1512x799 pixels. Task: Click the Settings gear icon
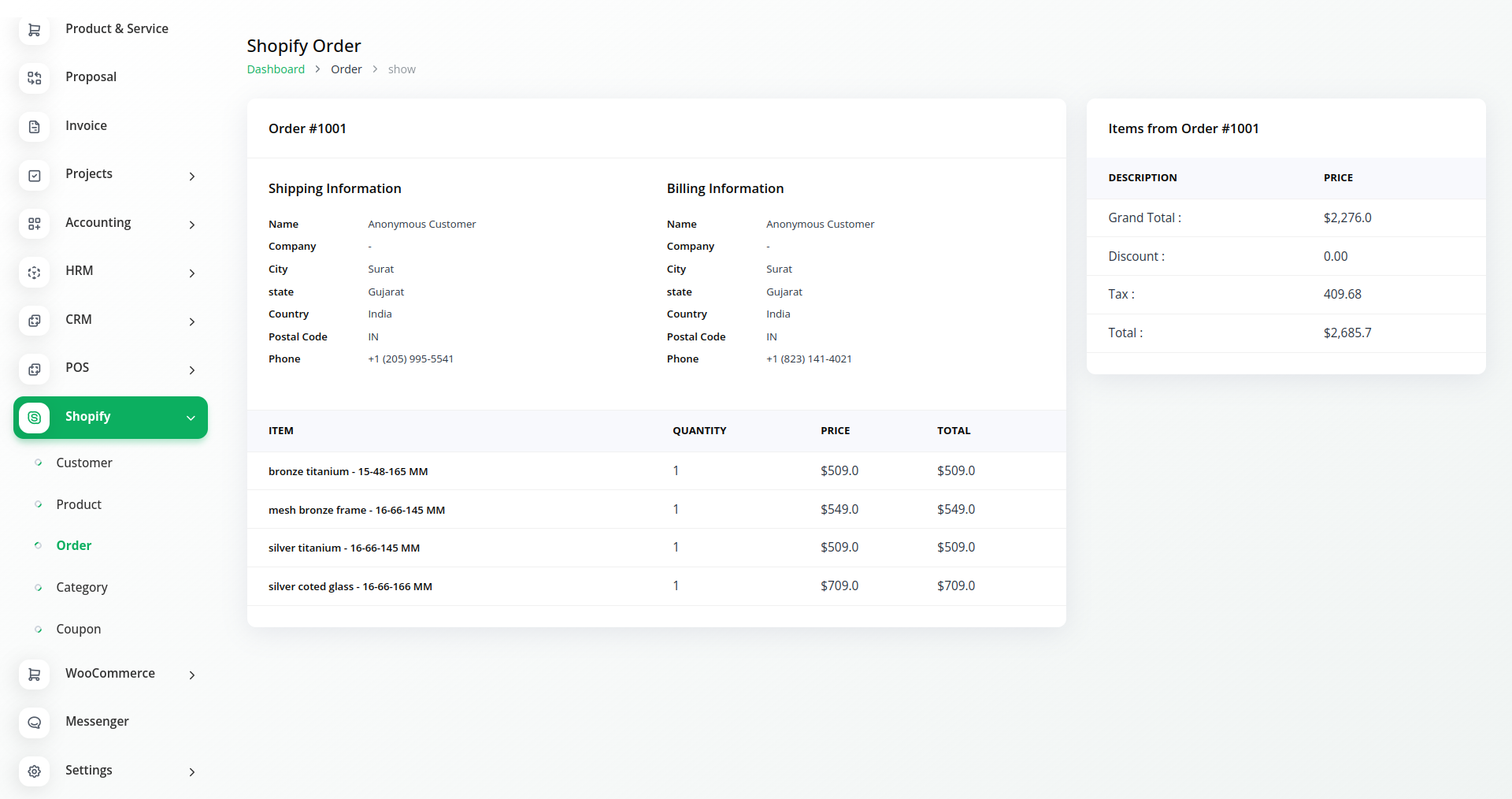coord(34,771)
